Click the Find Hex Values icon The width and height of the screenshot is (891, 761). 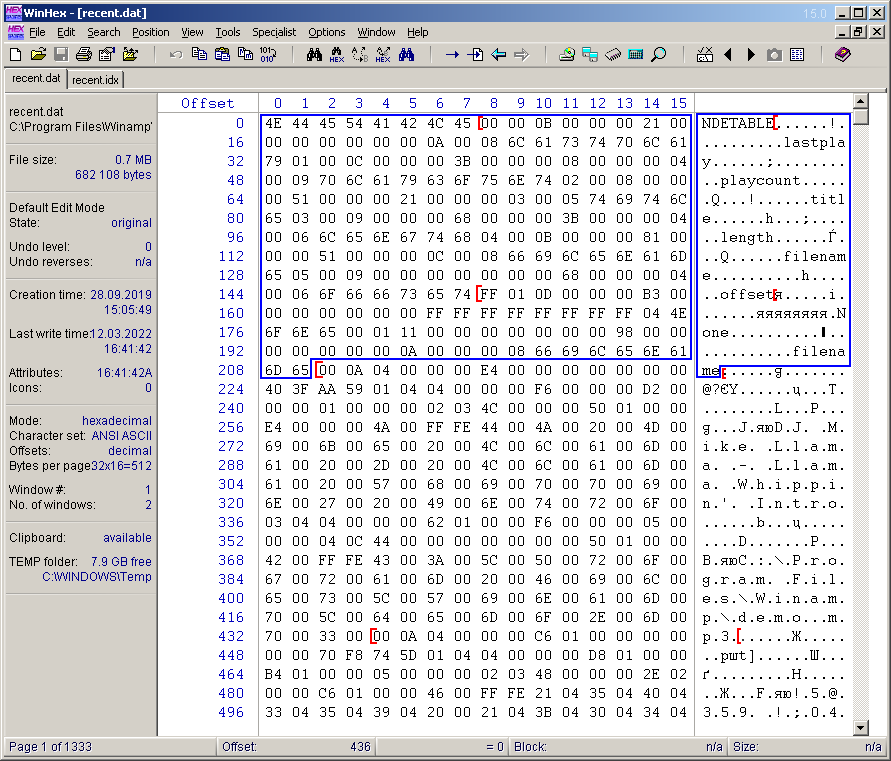(337, 55)
